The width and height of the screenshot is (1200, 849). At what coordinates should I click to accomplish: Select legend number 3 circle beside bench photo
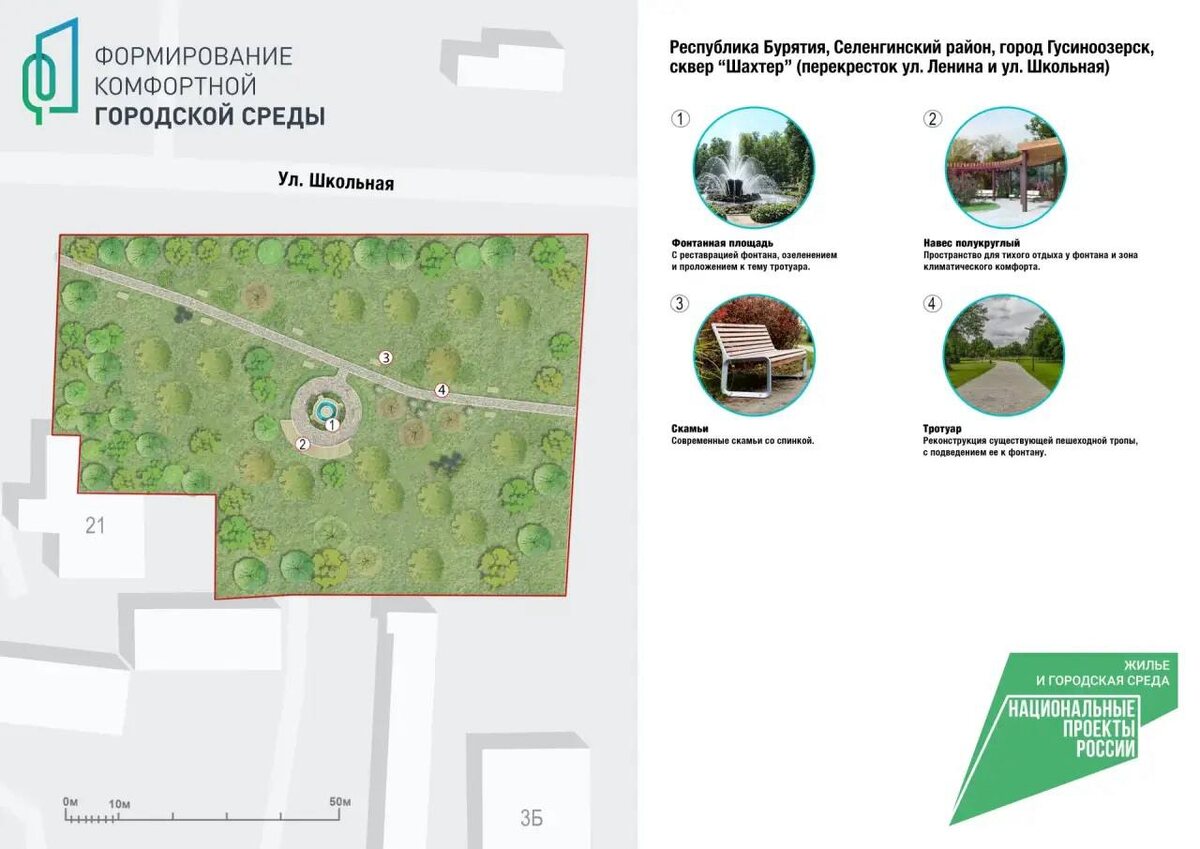(x=680, y=304)
